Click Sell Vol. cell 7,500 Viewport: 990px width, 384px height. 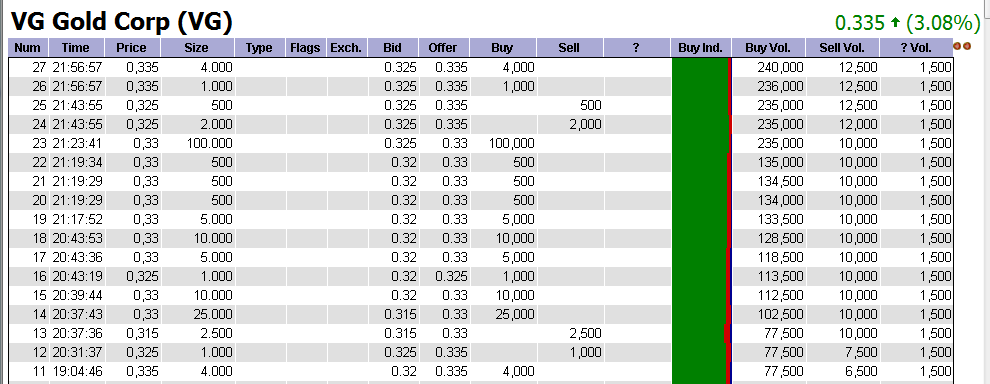point(861,352)
